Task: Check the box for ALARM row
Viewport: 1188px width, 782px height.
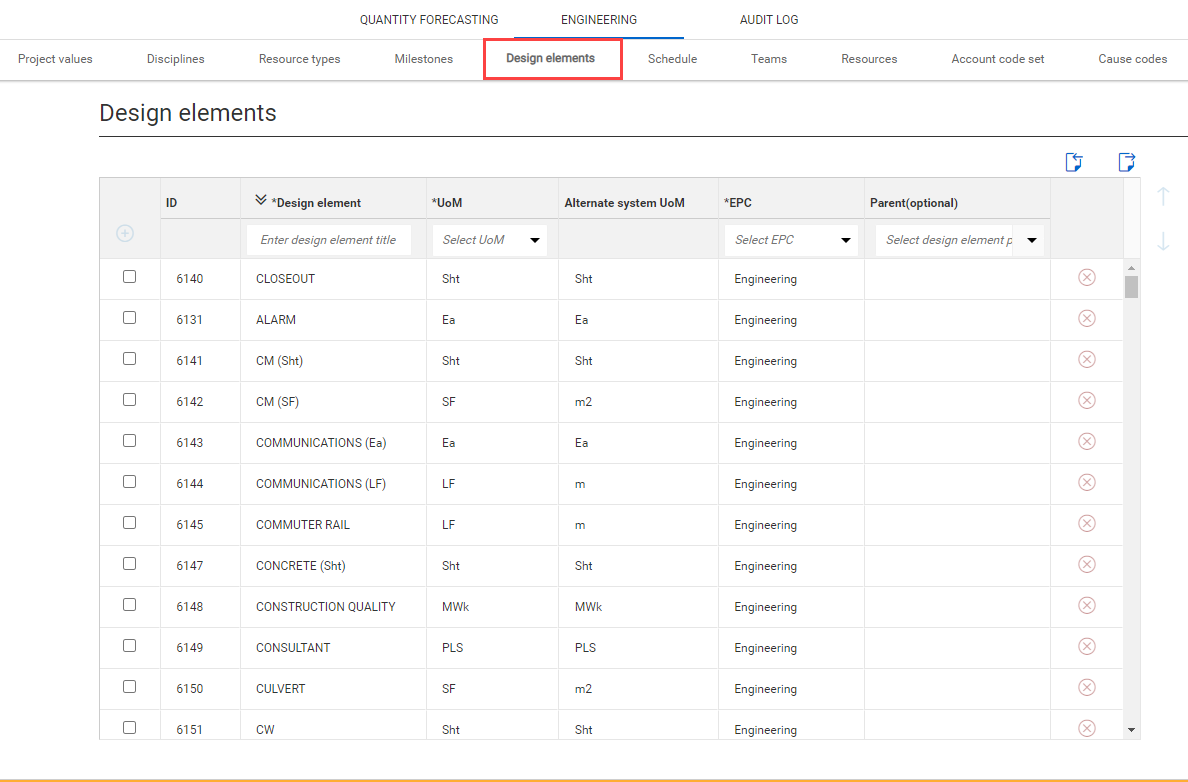Action: 129,318
